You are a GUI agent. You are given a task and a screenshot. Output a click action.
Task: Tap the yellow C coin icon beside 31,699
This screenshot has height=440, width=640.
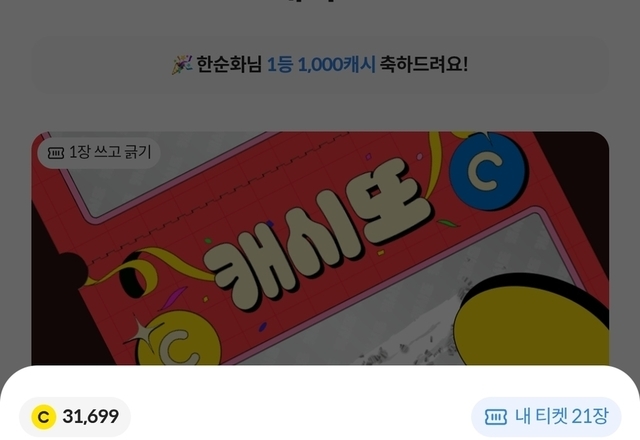click(x=44, y=417)
